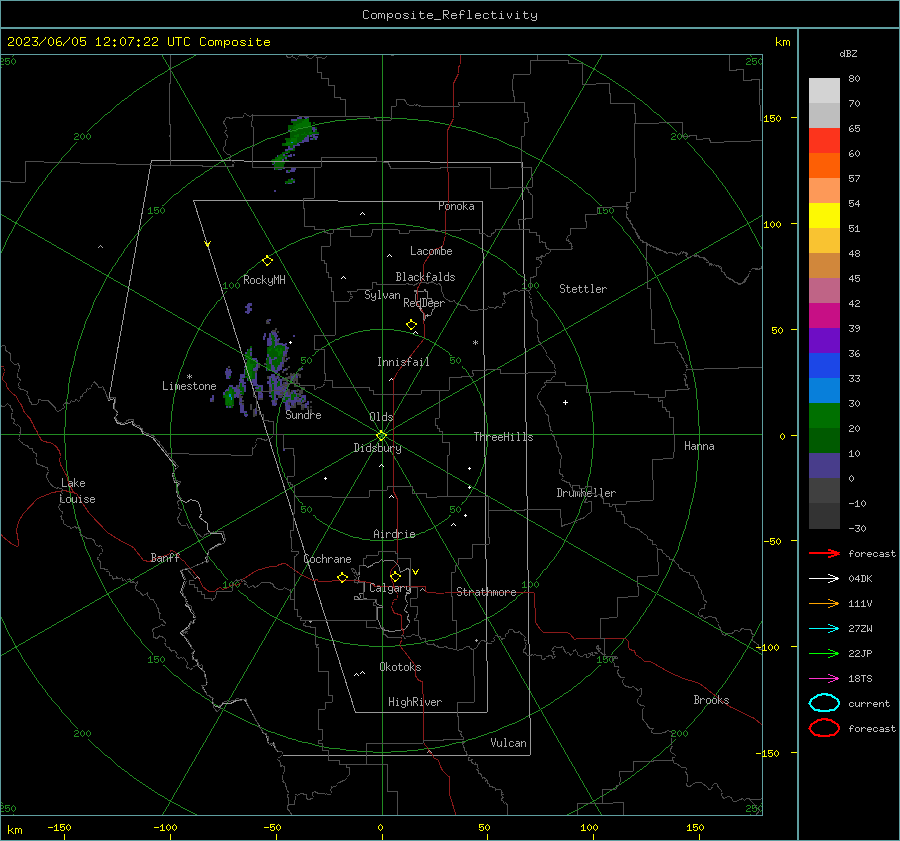The image size is (900, 841).
Task: Select the yellow 54 dBZ color swatch
Action: pos(824,216)
